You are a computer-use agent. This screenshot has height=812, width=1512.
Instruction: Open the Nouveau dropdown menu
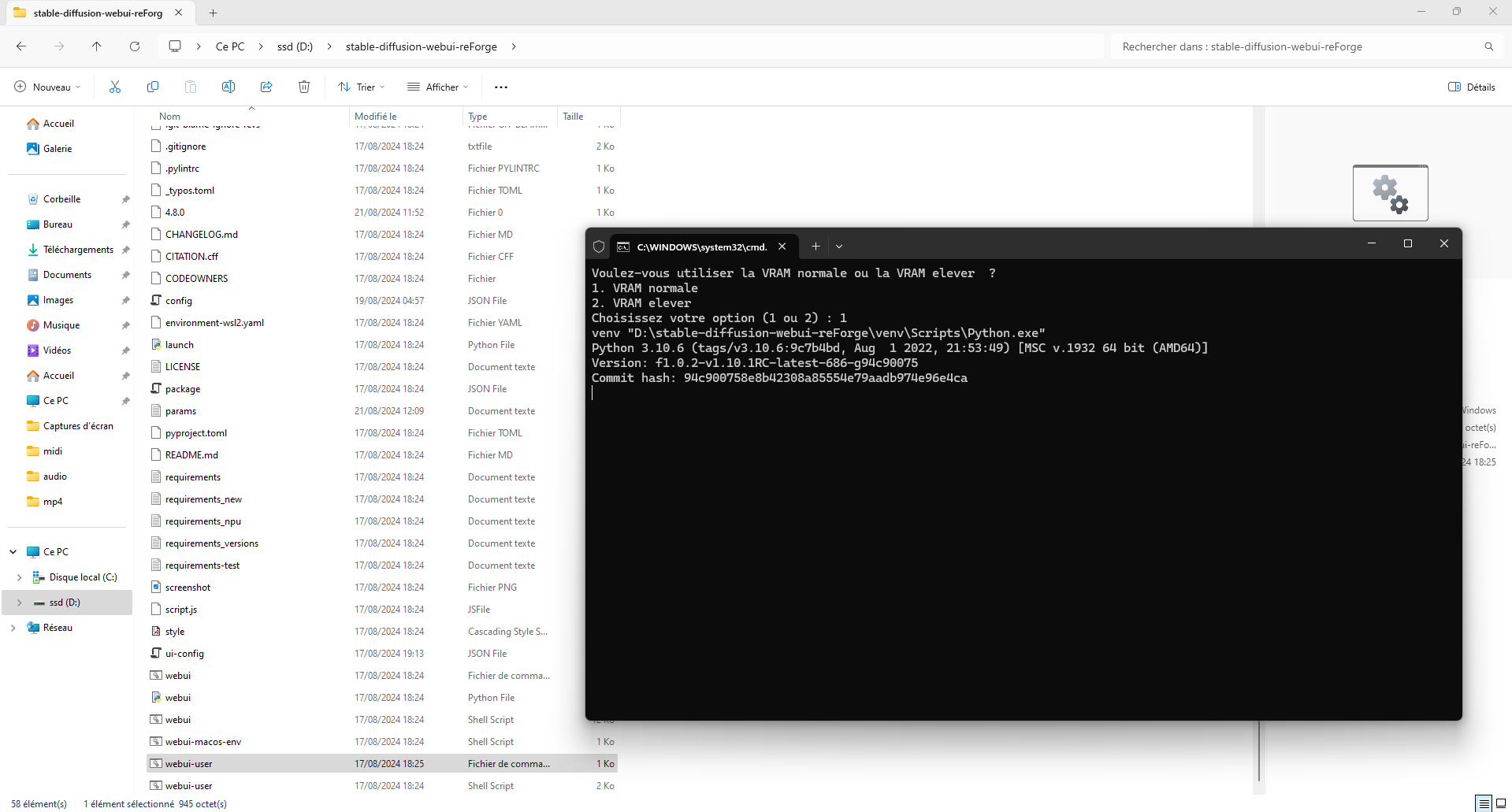click(47, 87)
